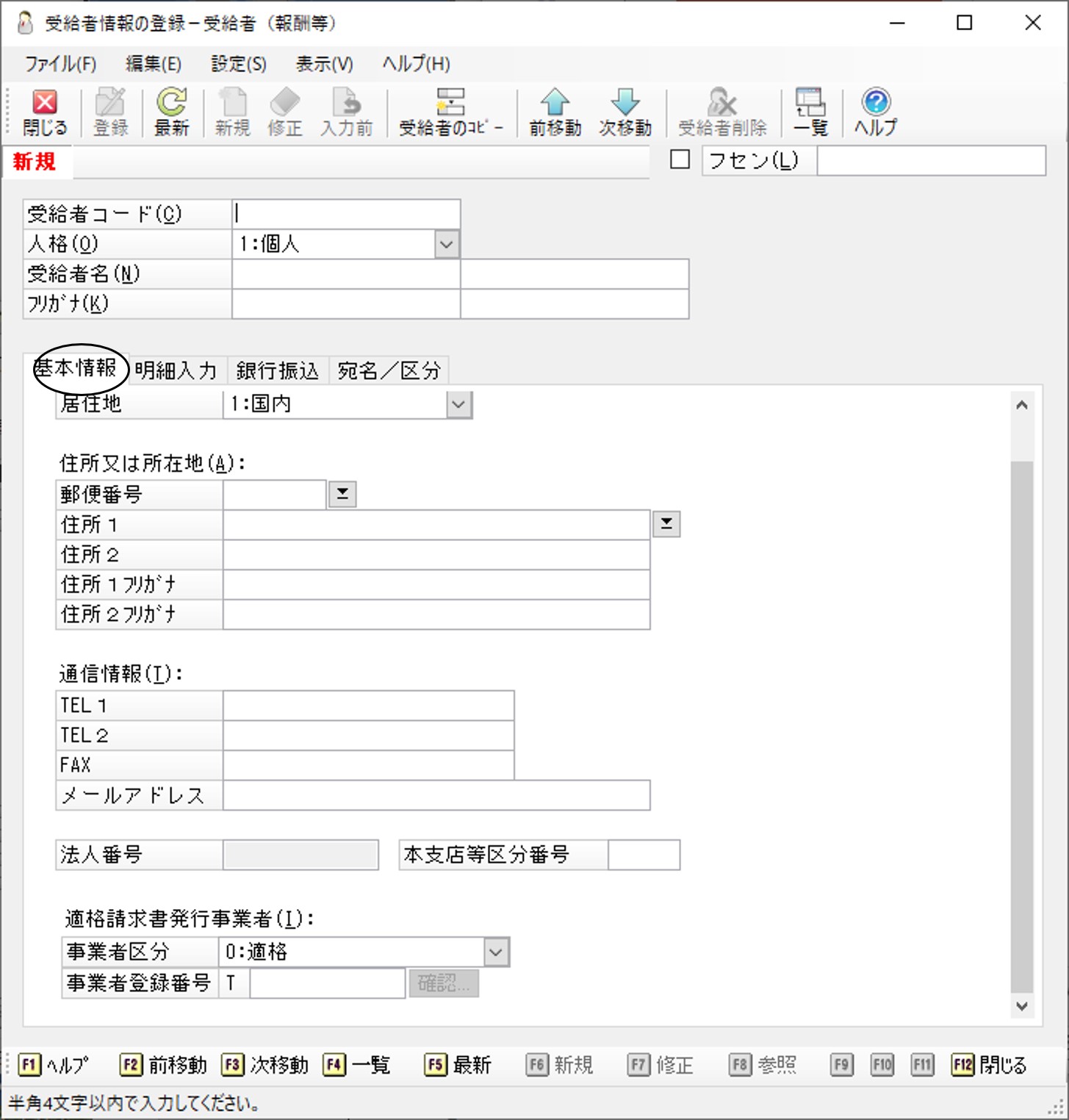Click the ヘルプ question mark icon

point(875,103)
